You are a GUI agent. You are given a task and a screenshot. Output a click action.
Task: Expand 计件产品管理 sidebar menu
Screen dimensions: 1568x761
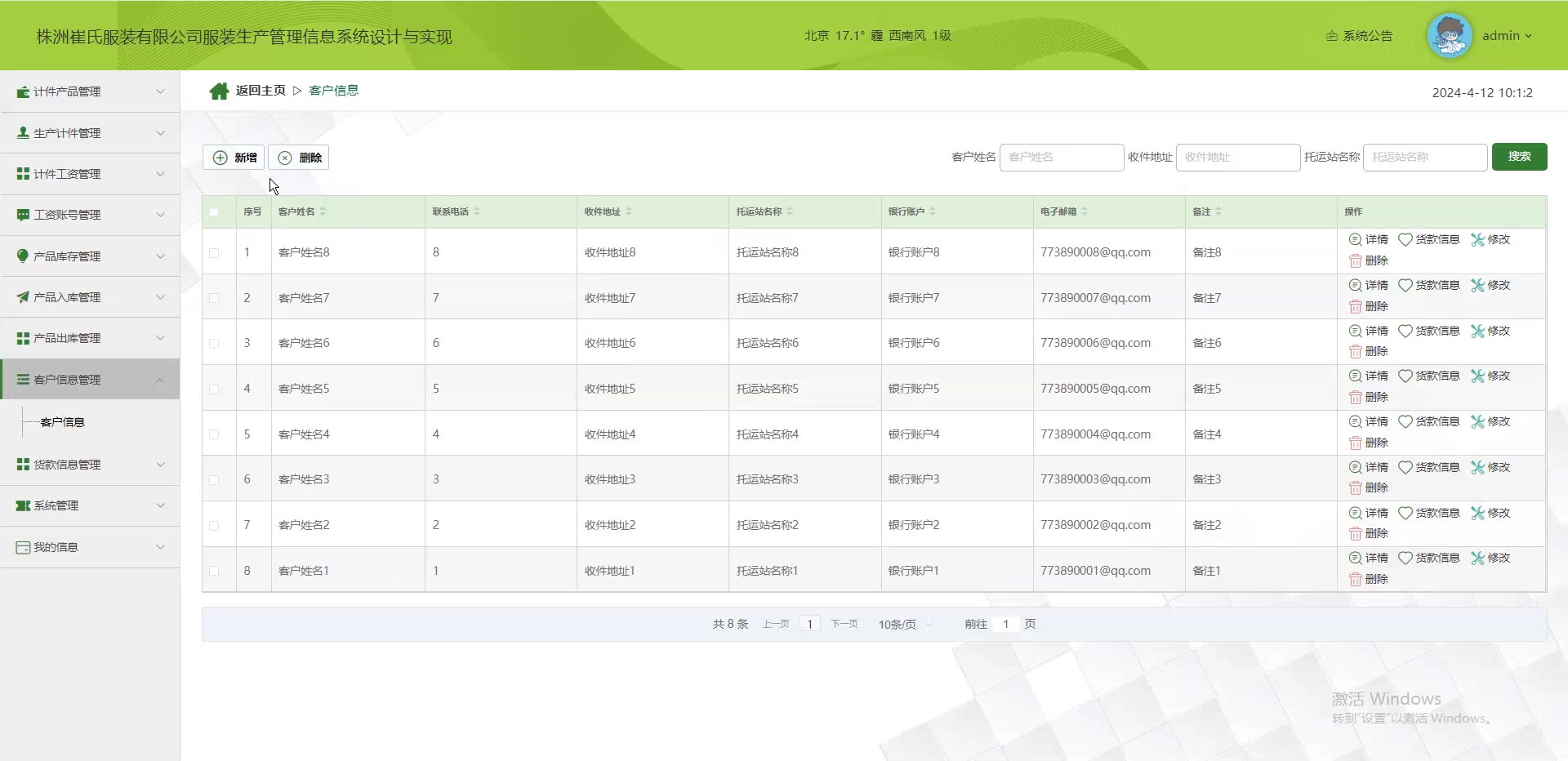tap(90, 91)
